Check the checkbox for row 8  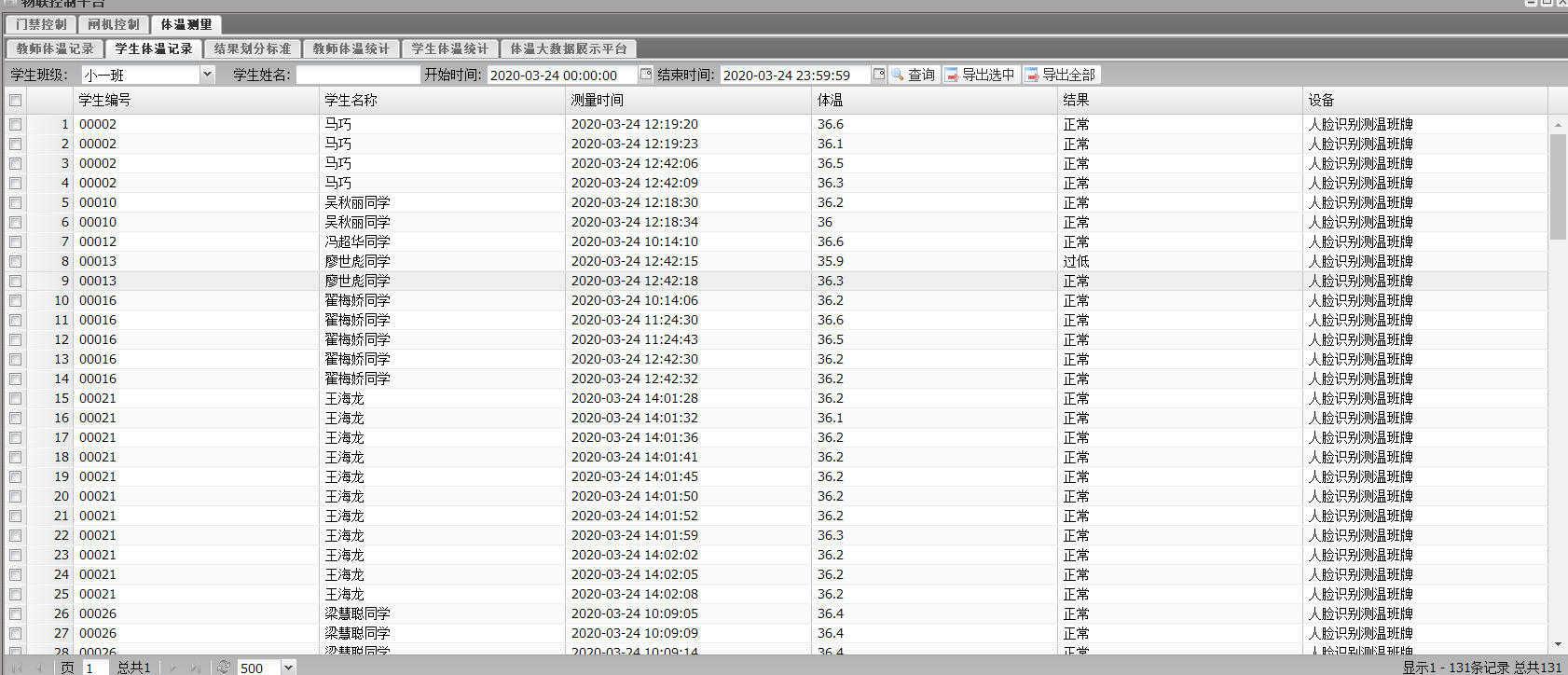tap(15, 261)
